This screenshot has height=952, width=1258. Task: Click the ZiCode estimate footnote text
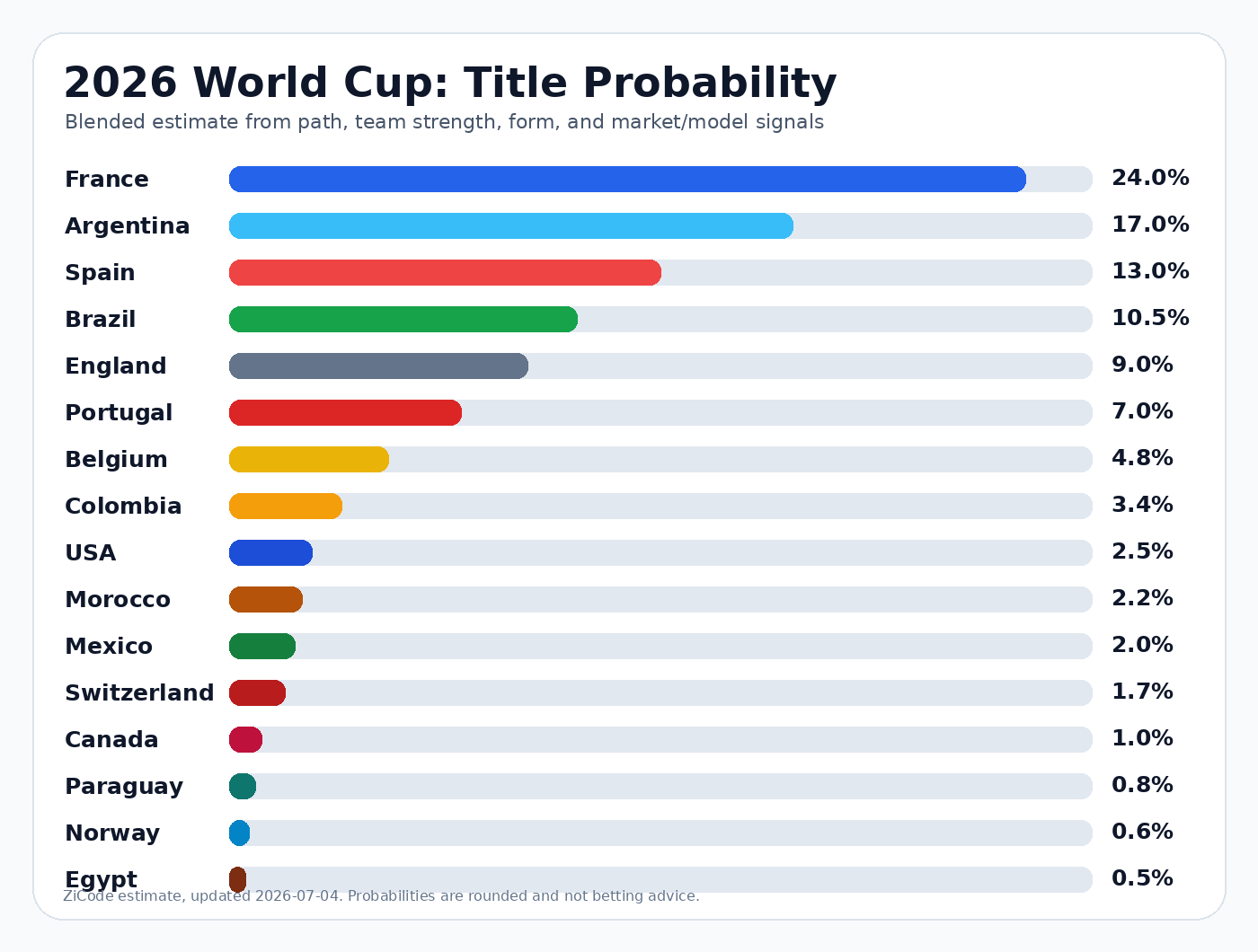381,896
